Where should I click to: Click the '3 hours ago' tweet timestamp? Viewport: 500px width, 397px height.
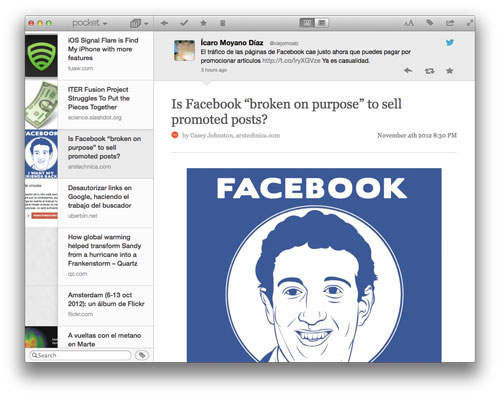point(214,70)
